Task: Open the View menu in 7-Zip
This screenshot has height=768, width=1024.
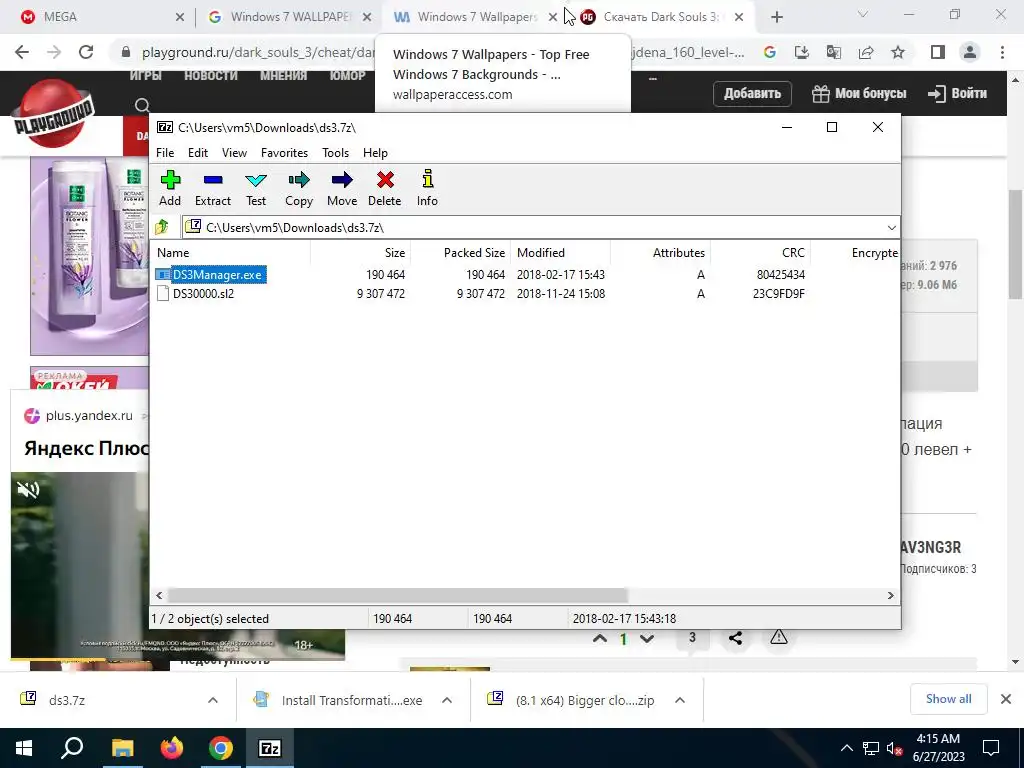Action: point(234,153)
